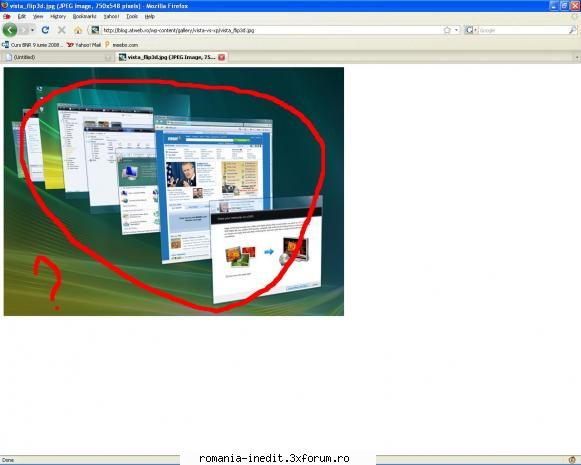Open the search engine selector dropdown

coord(471,30)
